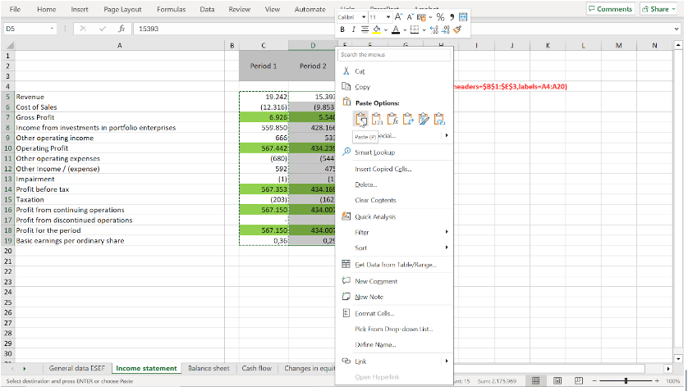Switch to Page Break Preview in the status bar
688x391 pixels.
pos(578,380)
